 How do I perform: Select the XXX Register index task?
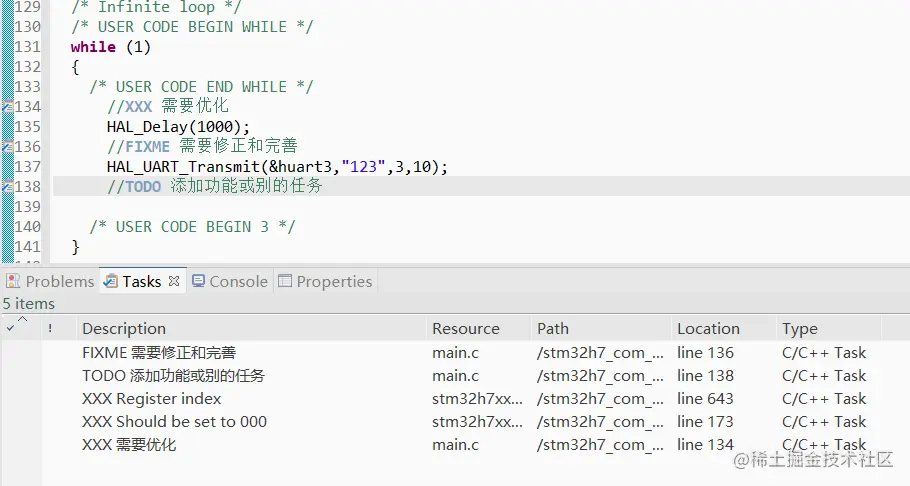(x=455, y=399)
